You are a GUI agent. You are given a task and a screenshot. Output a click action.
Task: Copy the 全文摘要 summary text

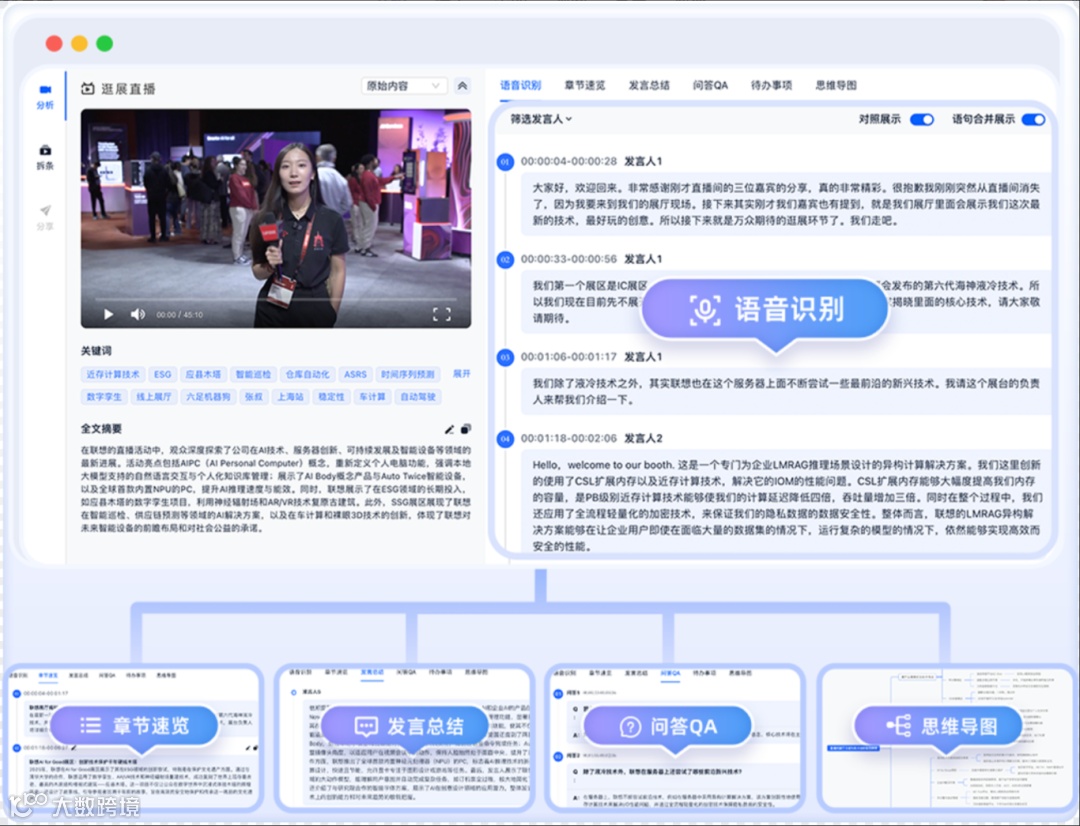tap(466, 429)
